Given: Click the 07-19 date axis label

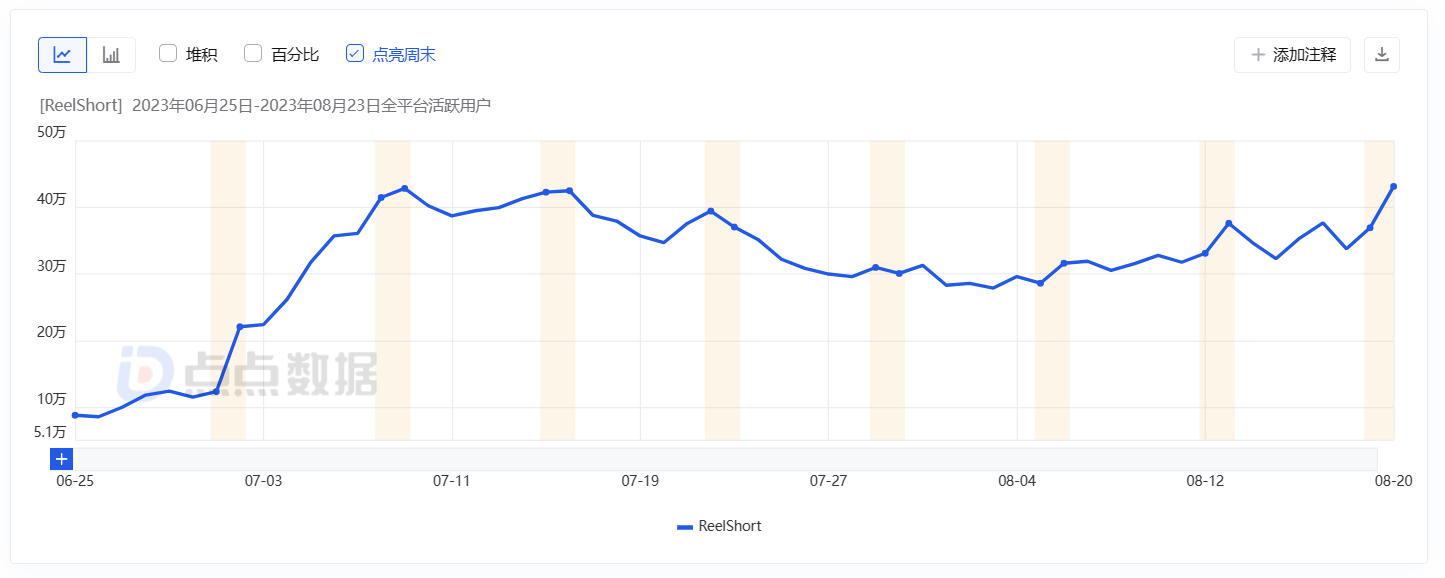Looking at the screenshot, I should pyautogui.click(x=640, y=481).
